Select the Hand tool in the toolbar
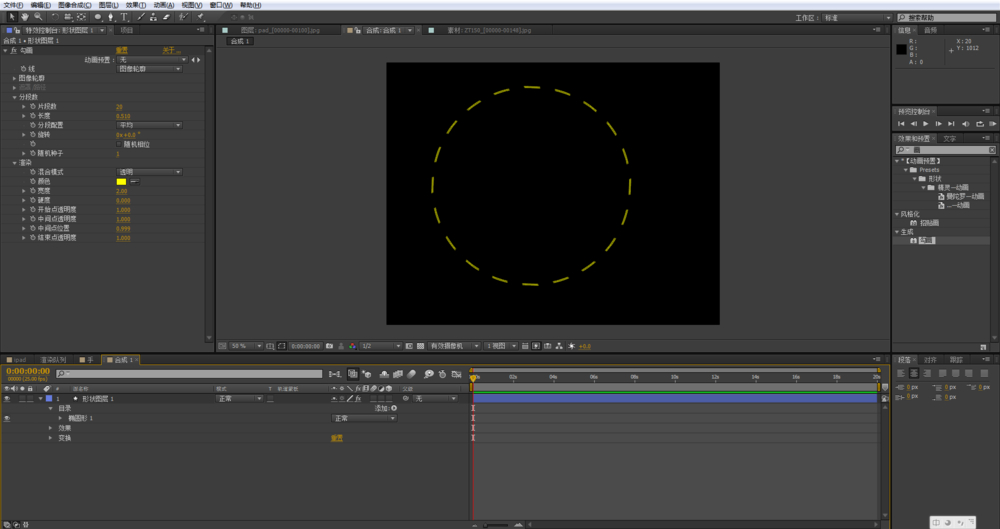Viewport: 1000px width, 529px height. point(24,17)
